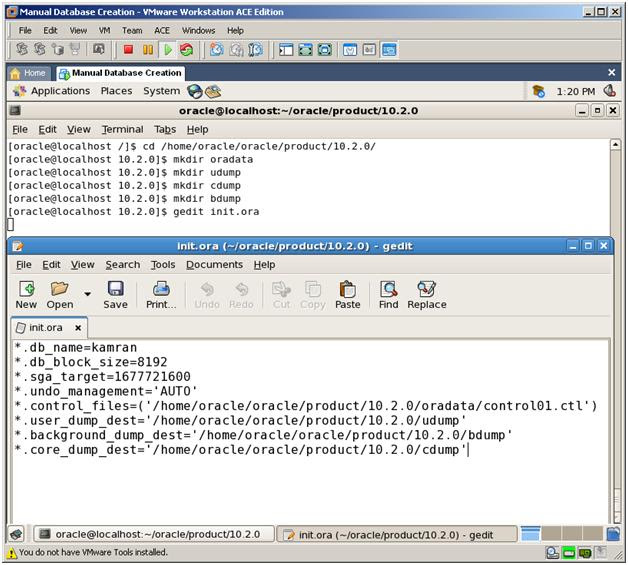
Task: Open gedit Documents menu
Action: pyautogui.click(x=214, y=265)
